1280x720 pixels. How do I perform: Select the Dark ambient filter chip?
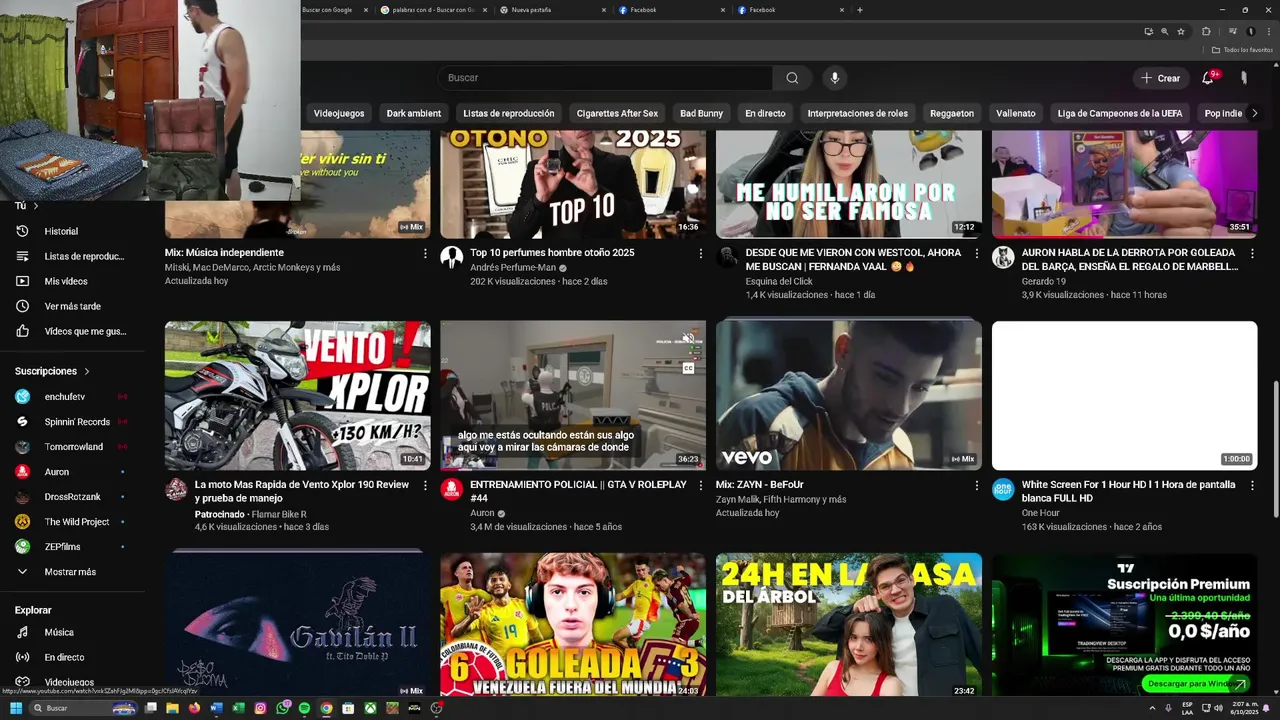point(414,113)
